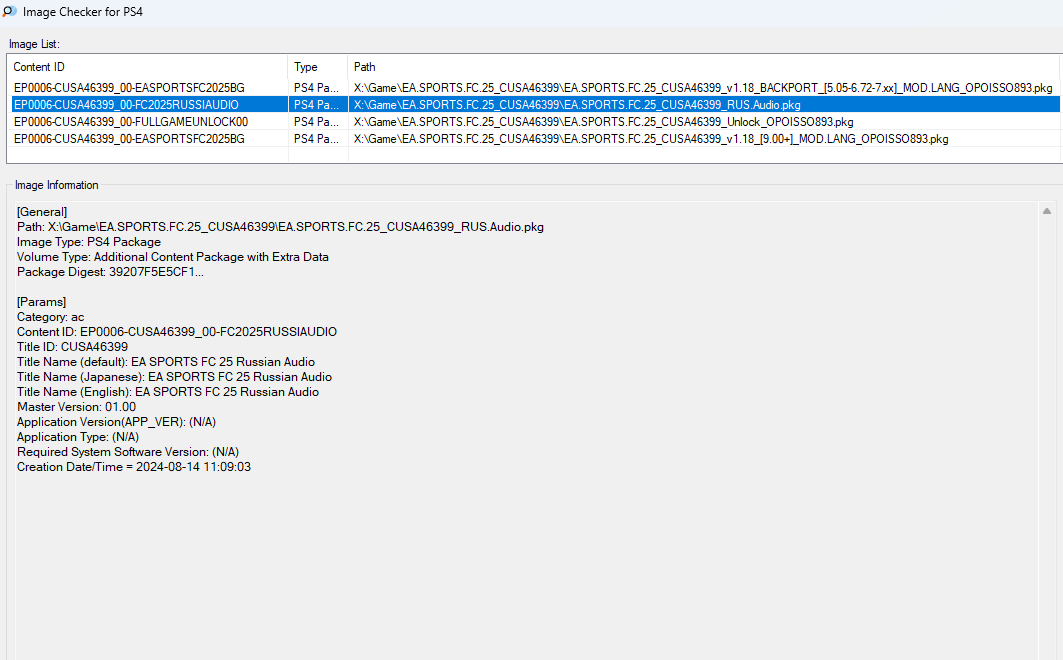The width and height of the screenshot is (1063, 660).
Task: Click the Image Type: PS4 Package line
Action: (89, 242)
